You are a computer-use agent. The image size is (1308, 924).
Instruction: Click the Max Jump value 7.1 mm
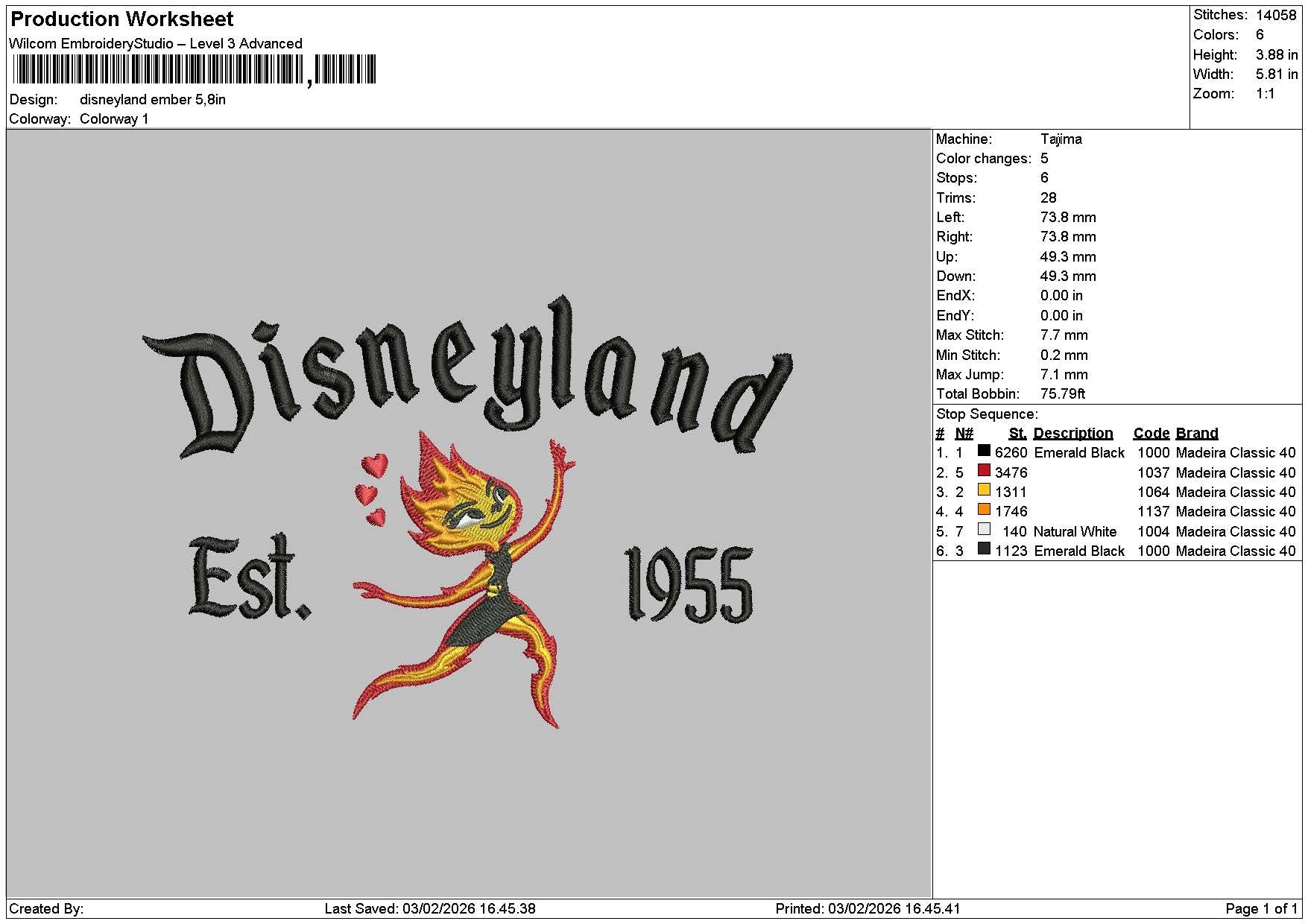point(1064,375)
